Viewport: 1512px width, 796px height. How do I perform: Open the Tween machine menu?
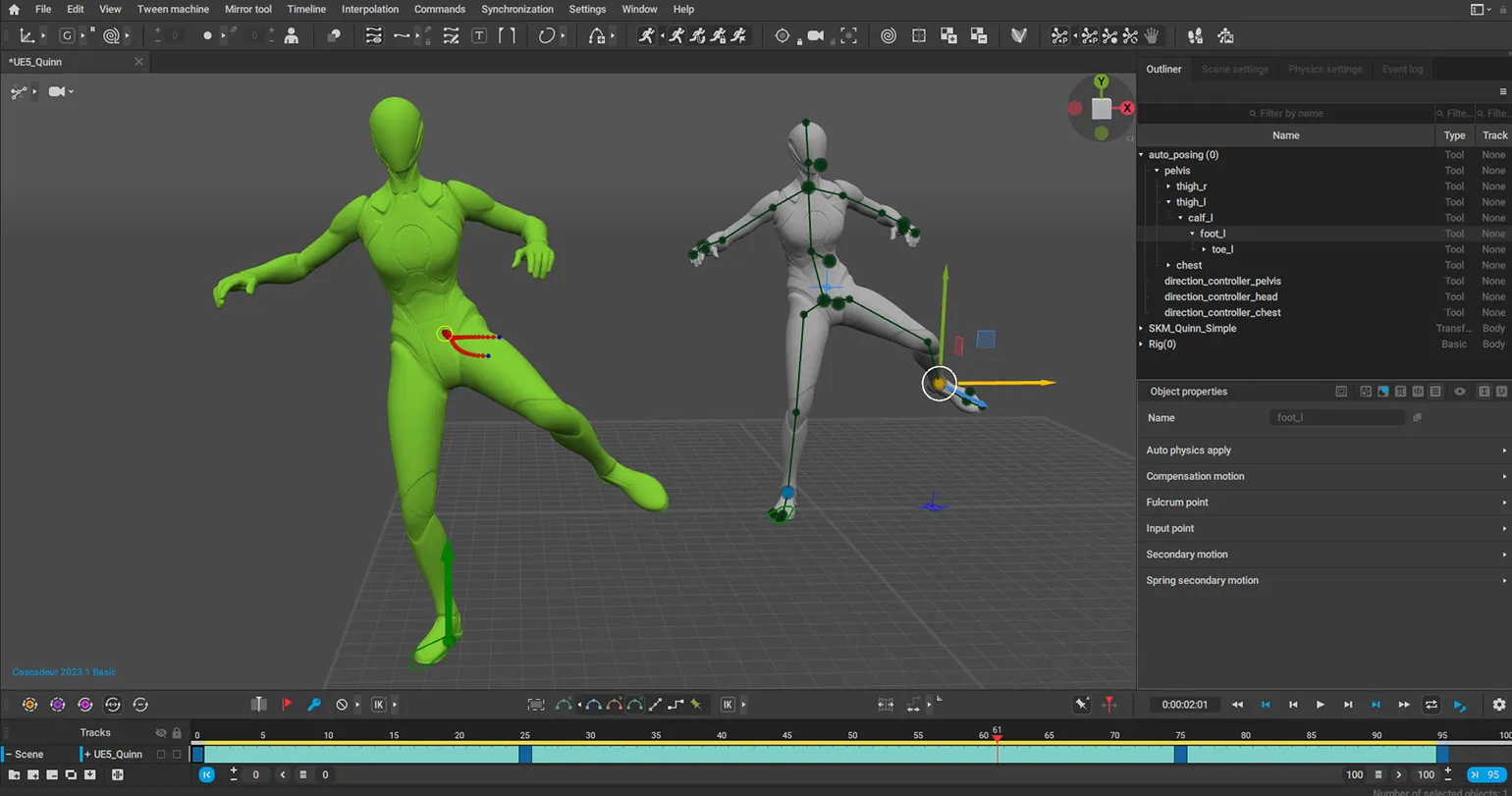(173, 9)
